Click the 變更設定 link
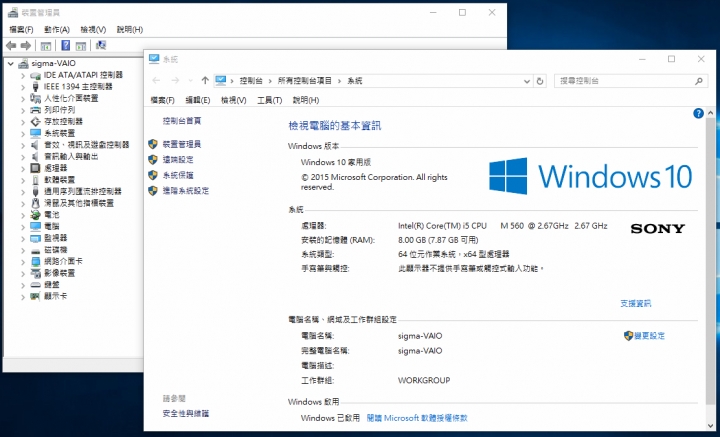Viewport: 720px width, 437px height. tap(649, 336)
